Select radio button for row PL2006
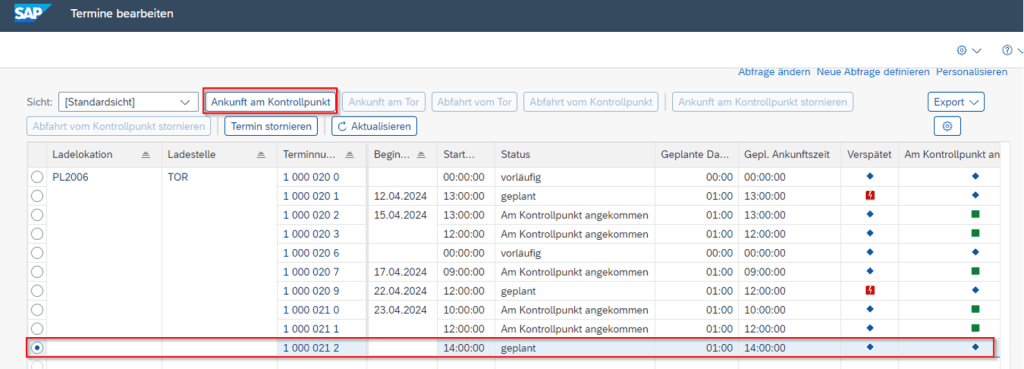 tap(37, 177)
